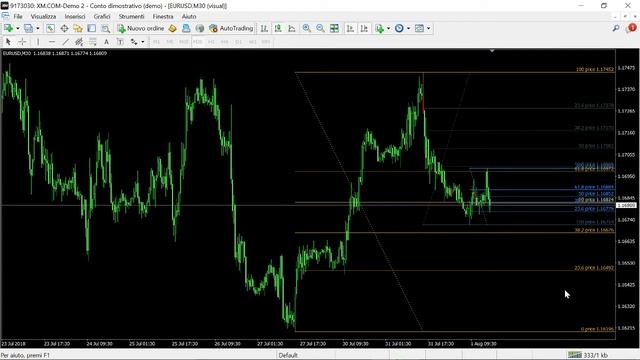
Task: Toggle the Data Window crosshair-circle icon
Action: click(64, 28)
